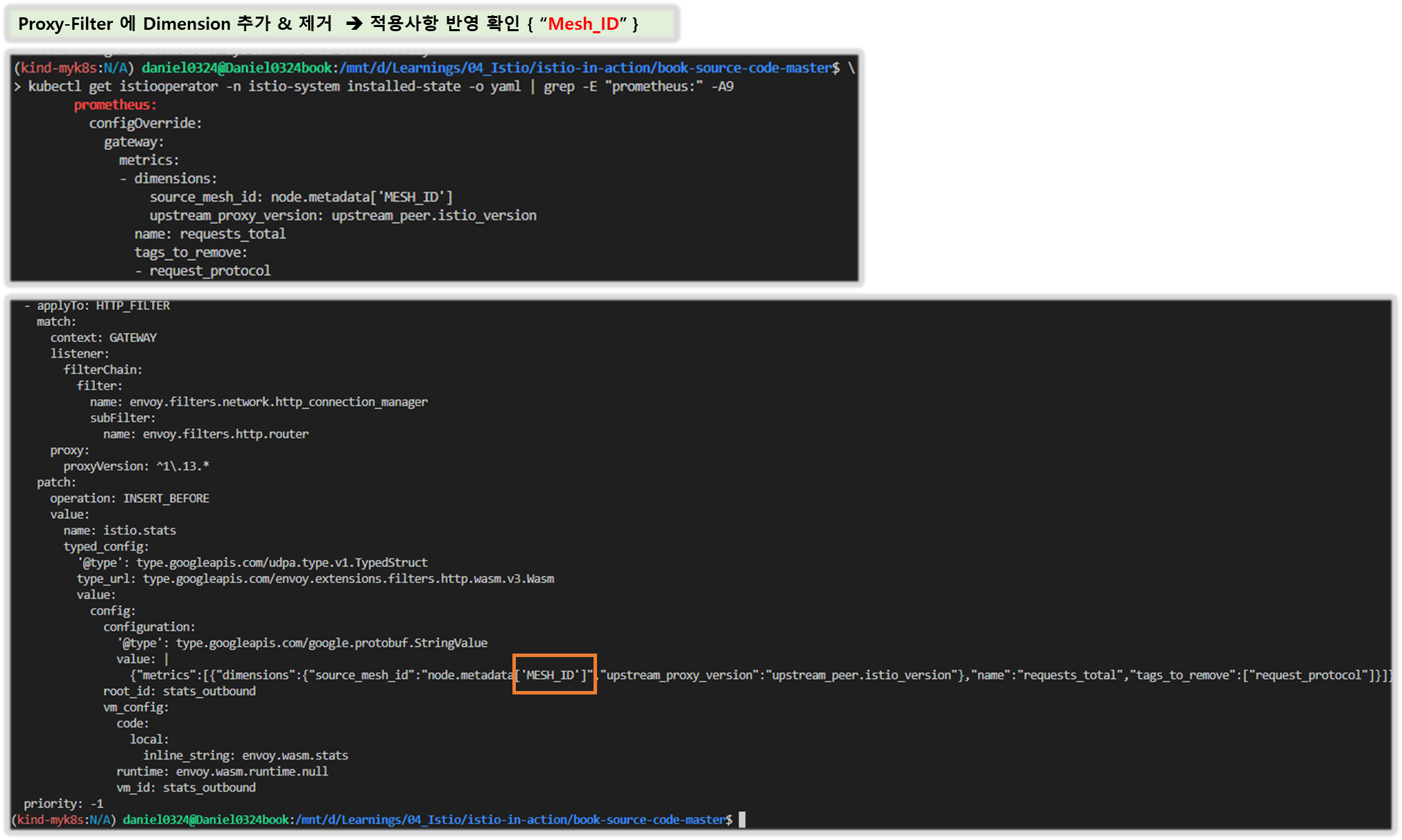Click the request_protocol list item
Viewport: 1402px width, 840px height.
coord(209,271)
